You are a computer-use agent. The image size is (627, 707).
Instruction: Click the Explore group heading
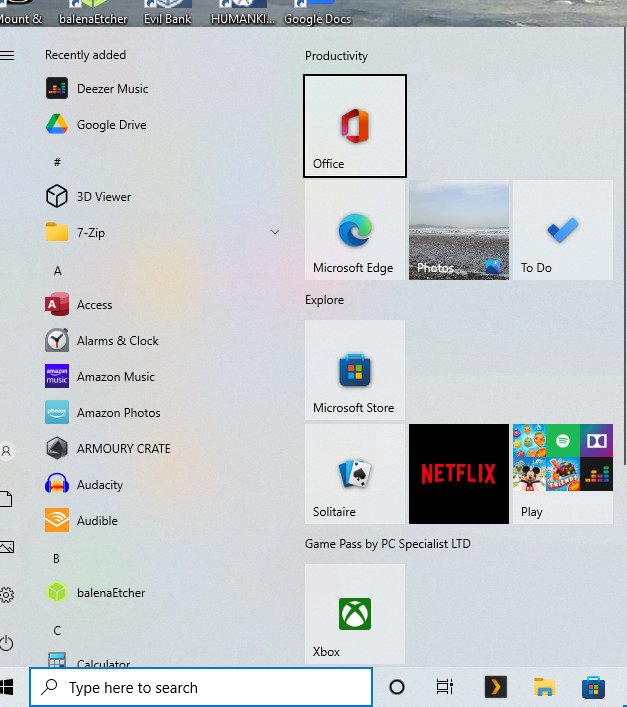pos(324,300)
